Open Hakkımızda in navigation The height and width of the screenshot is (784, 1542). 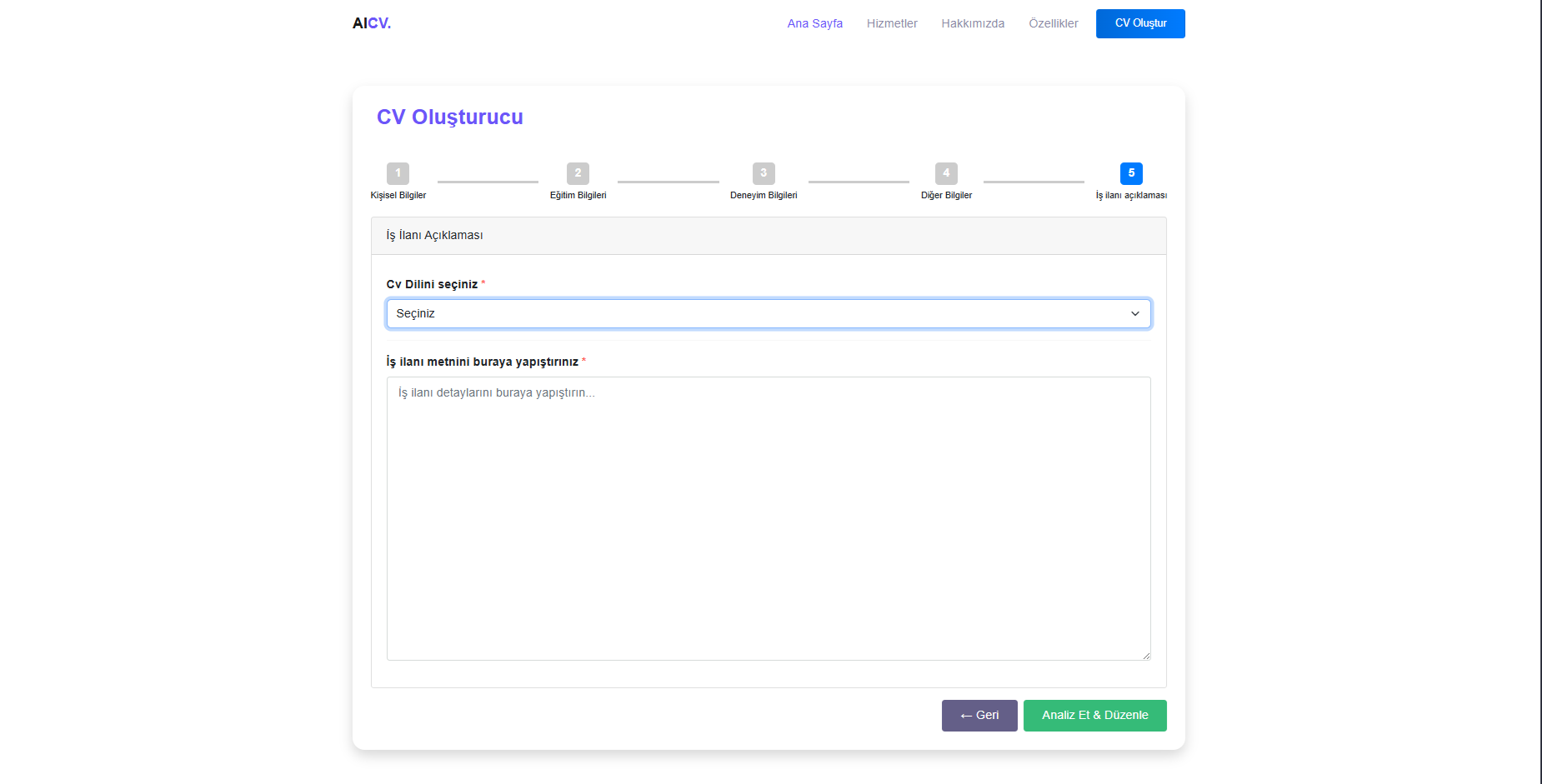(x=973, y=23)
